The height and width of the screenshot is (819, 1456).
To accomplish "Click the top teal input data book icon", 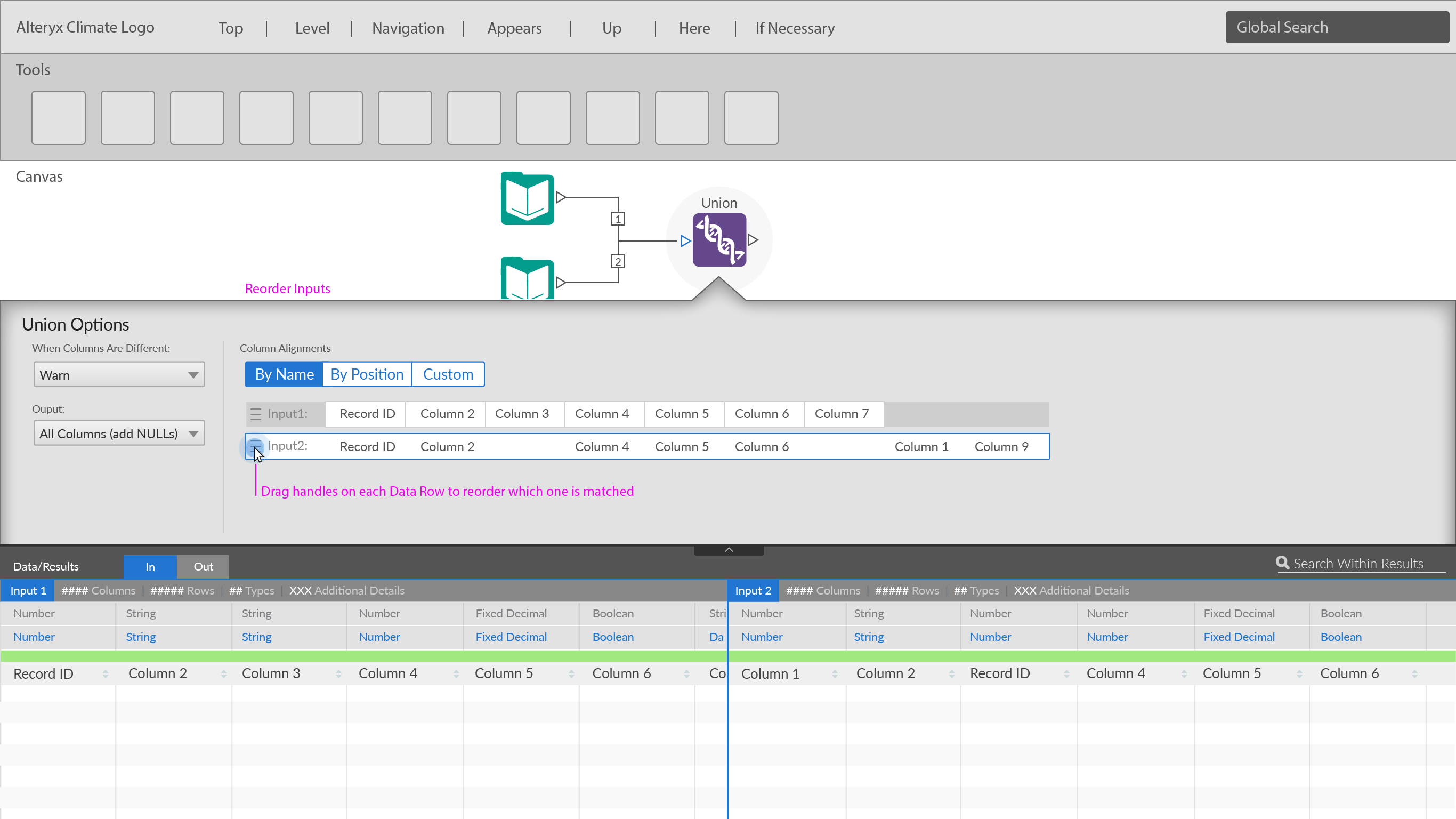I will click(527, 198).
